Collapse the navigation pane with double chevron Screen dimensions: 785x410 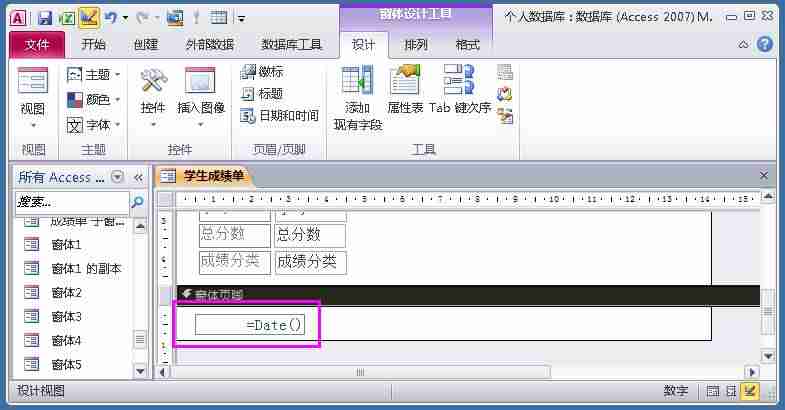[139, 177]
